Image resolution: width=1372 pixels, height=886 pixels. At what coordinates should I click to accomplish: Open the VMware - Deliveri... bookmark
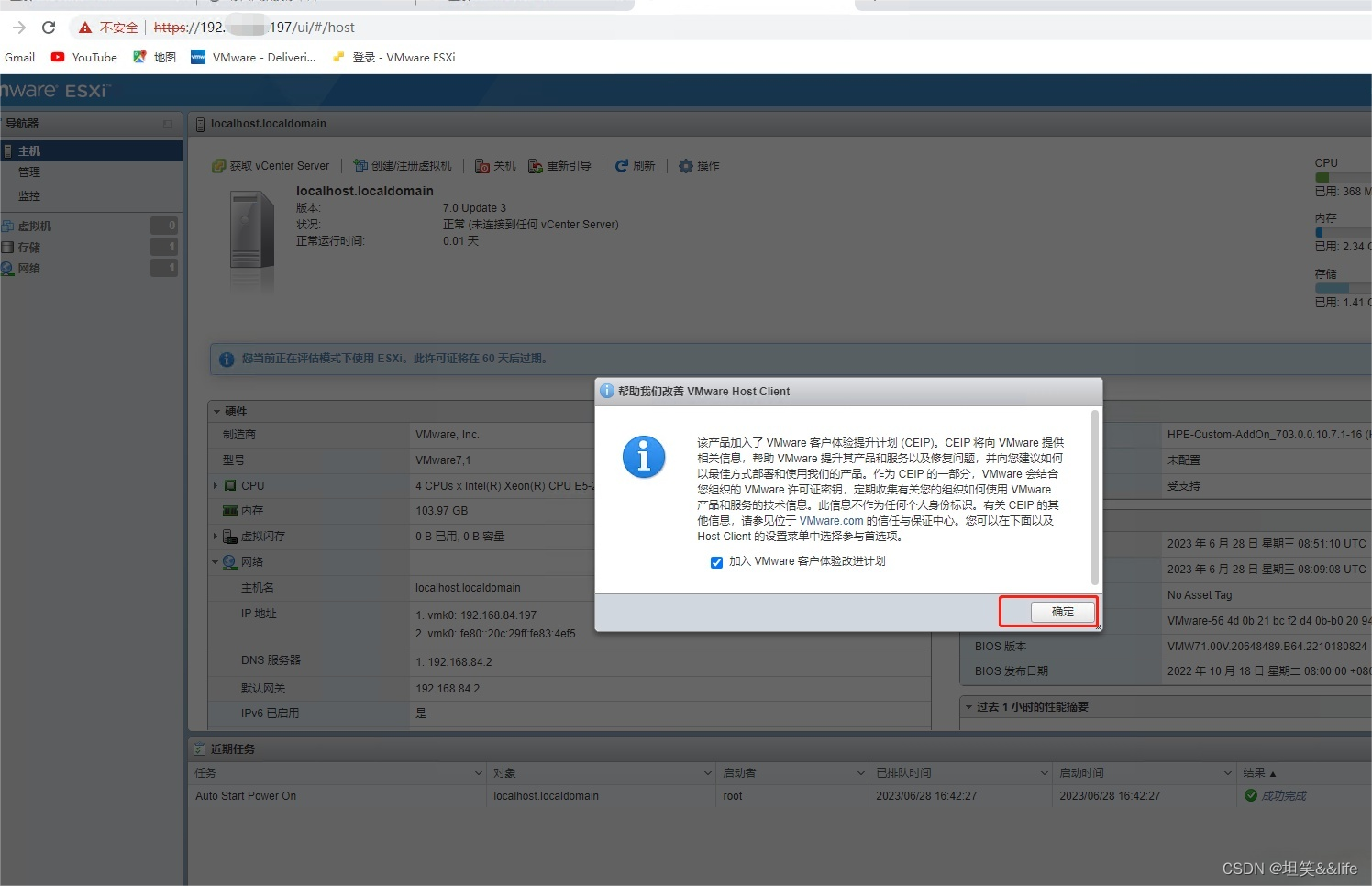pyautogui.click(x=253, y=57)
